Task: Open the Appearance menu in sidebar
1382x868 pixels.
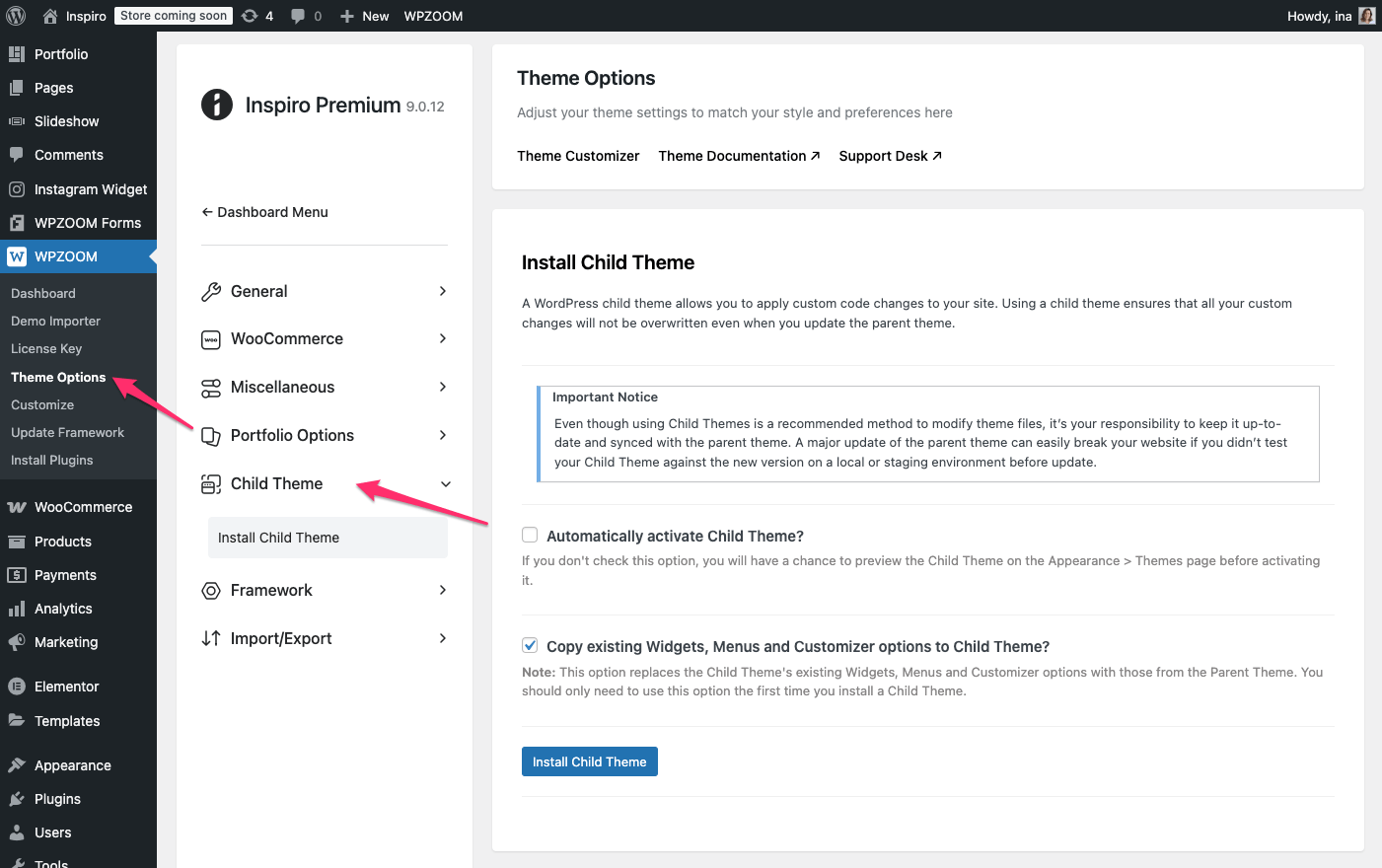Action: pos(72,765)
